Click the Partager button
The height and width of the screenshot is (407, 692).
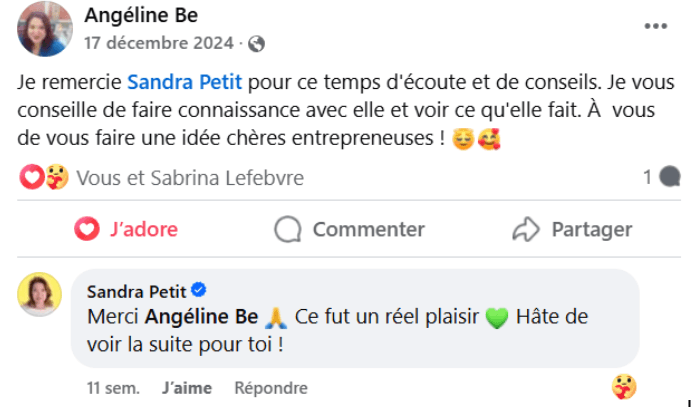572,229
